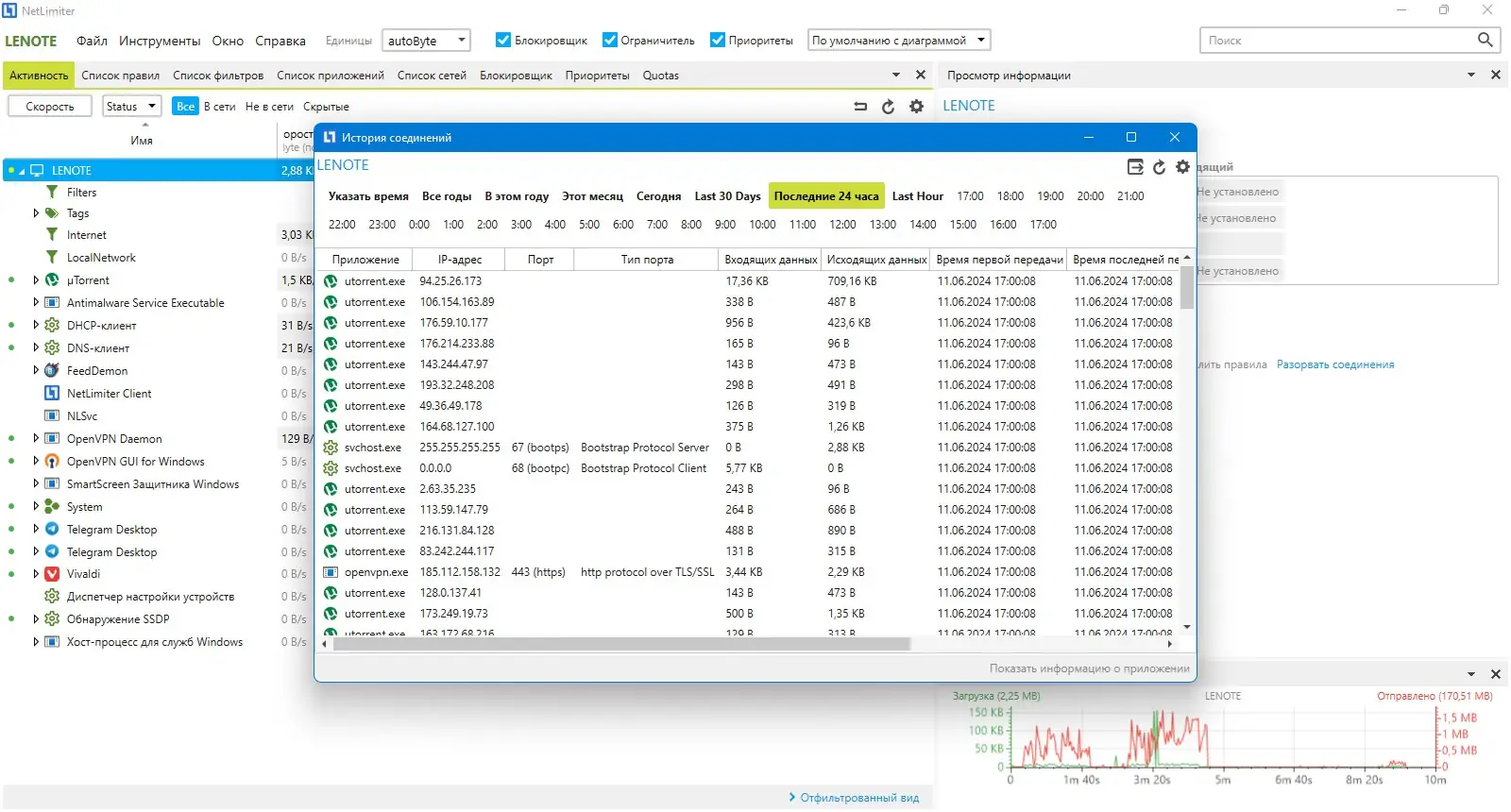Click the Activity panel settings gear

[x=916, y=107]
